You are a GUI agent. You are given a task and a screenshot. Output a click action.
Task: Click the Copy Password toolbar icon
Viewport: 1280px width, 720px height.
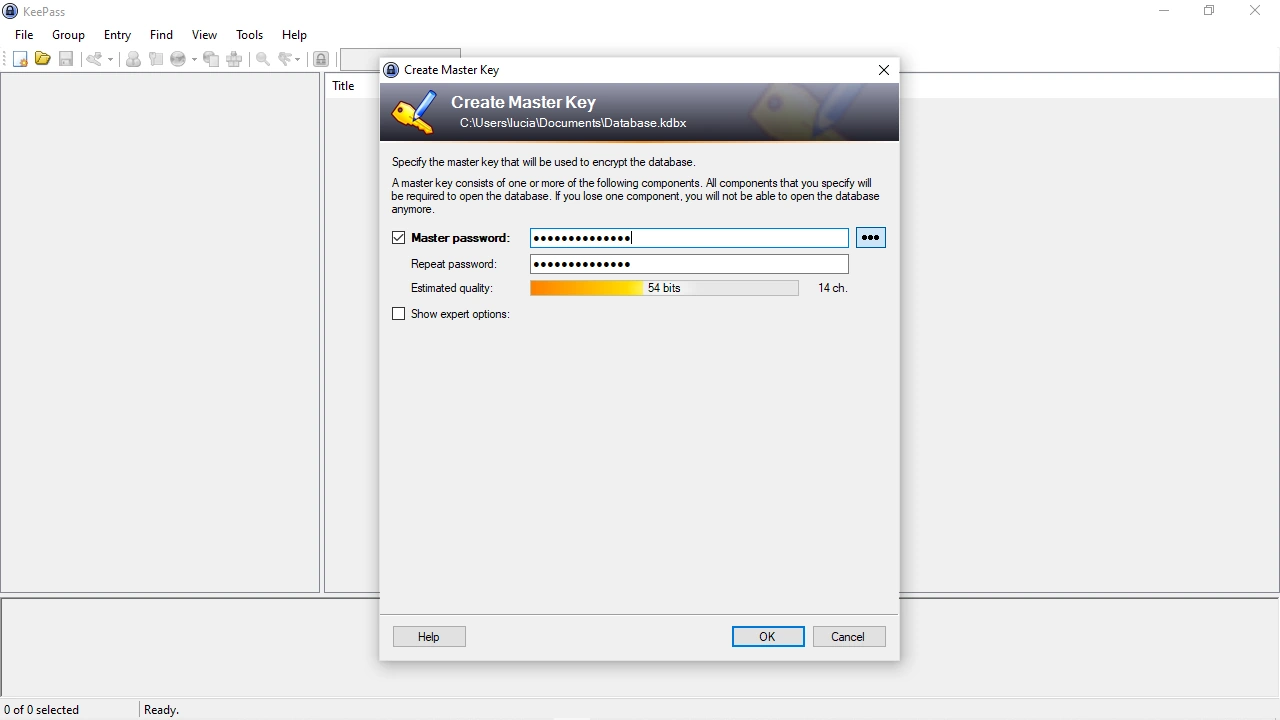tap(156, 59)
